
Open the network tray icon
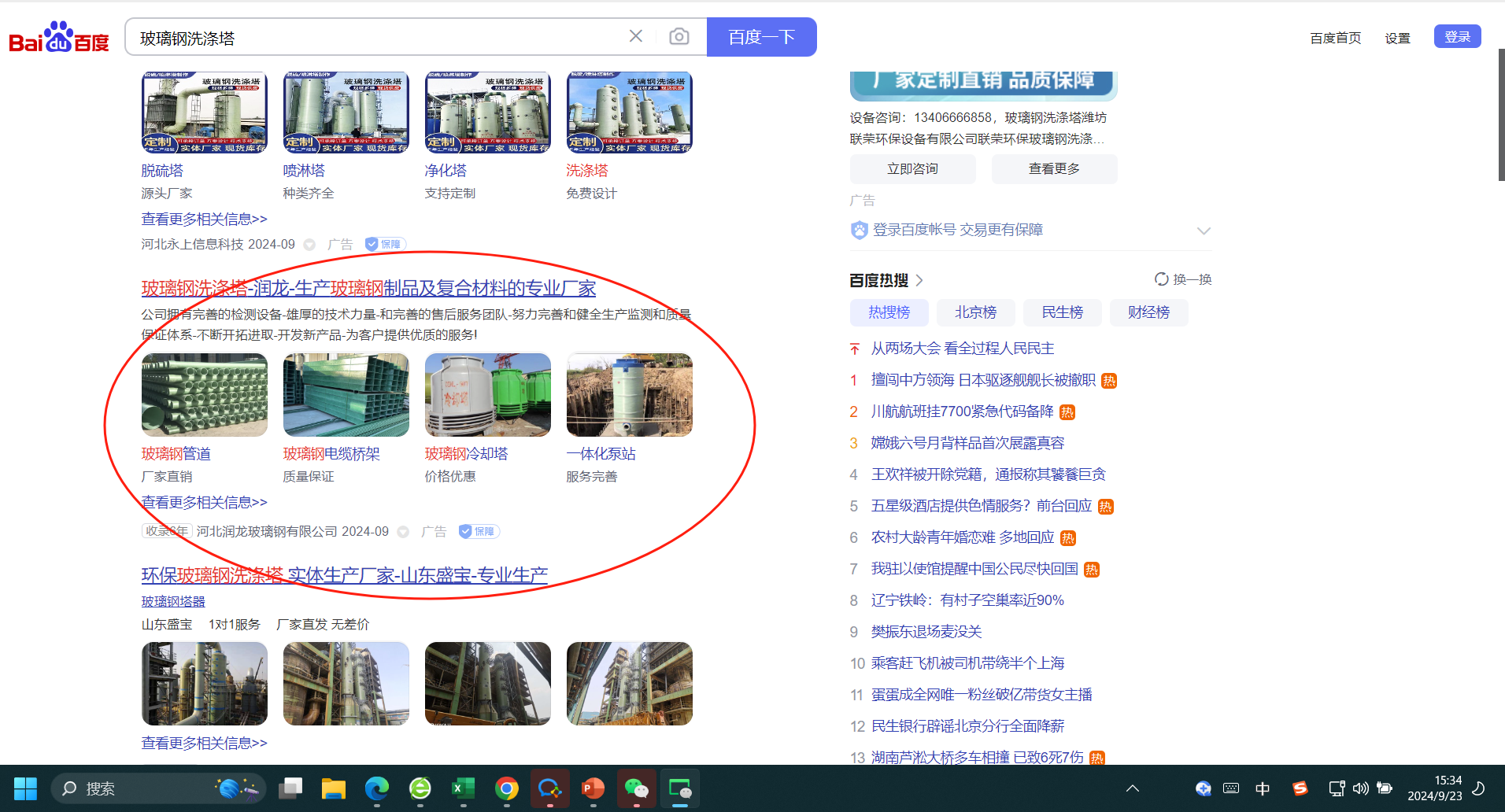(1337, 788)
